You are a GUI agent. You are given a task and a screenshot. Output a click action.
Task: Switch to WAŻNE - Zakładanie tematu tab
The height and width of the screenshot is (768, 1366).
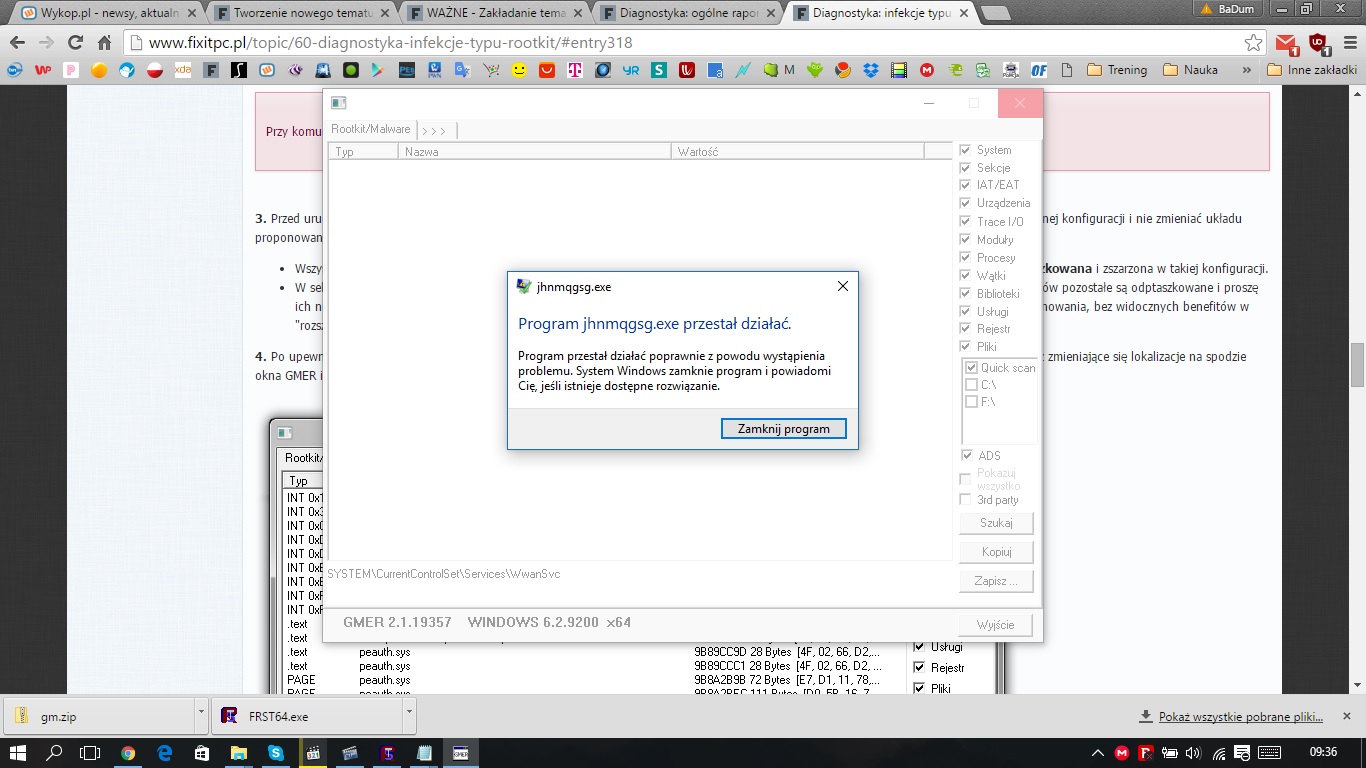click(x=494, y=14)
